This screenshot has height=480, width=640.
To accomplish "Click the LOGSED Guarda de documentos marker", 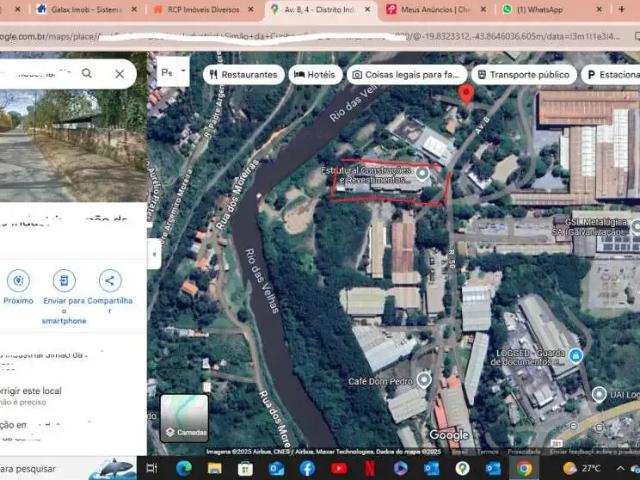I will pos(576,356).
